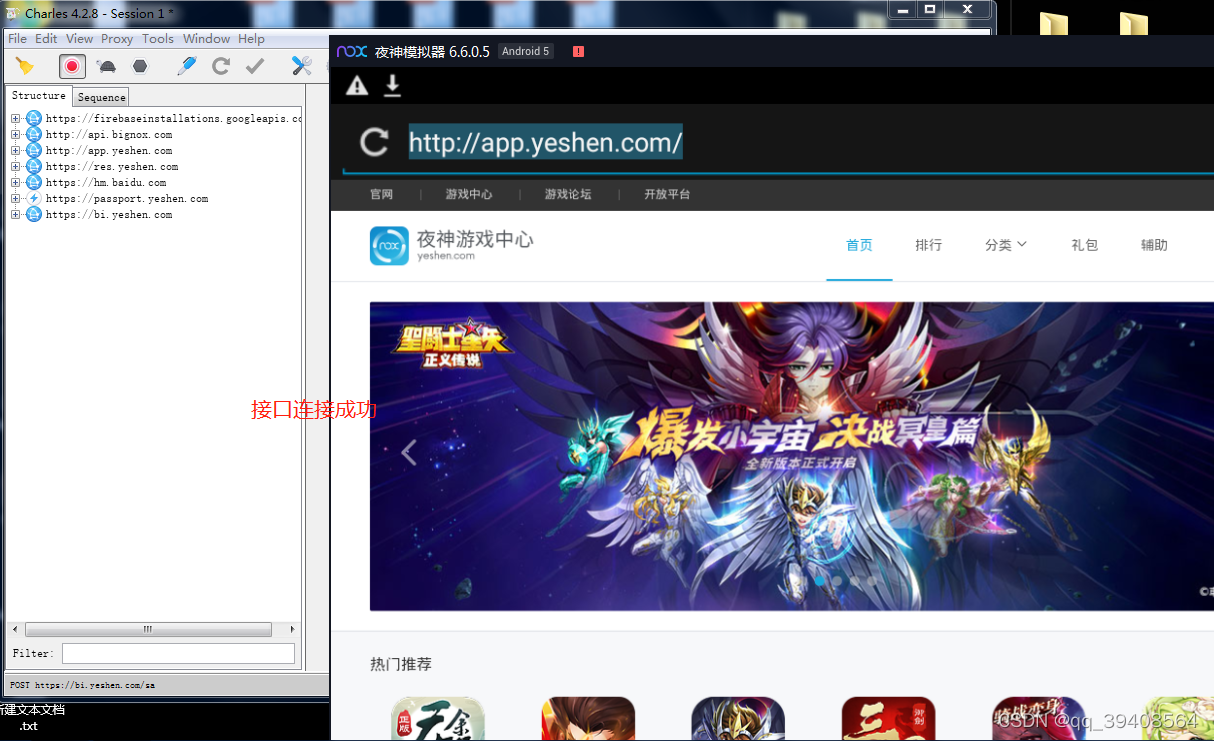Open the 官网 link in top nav

click(x=381, y=194)
